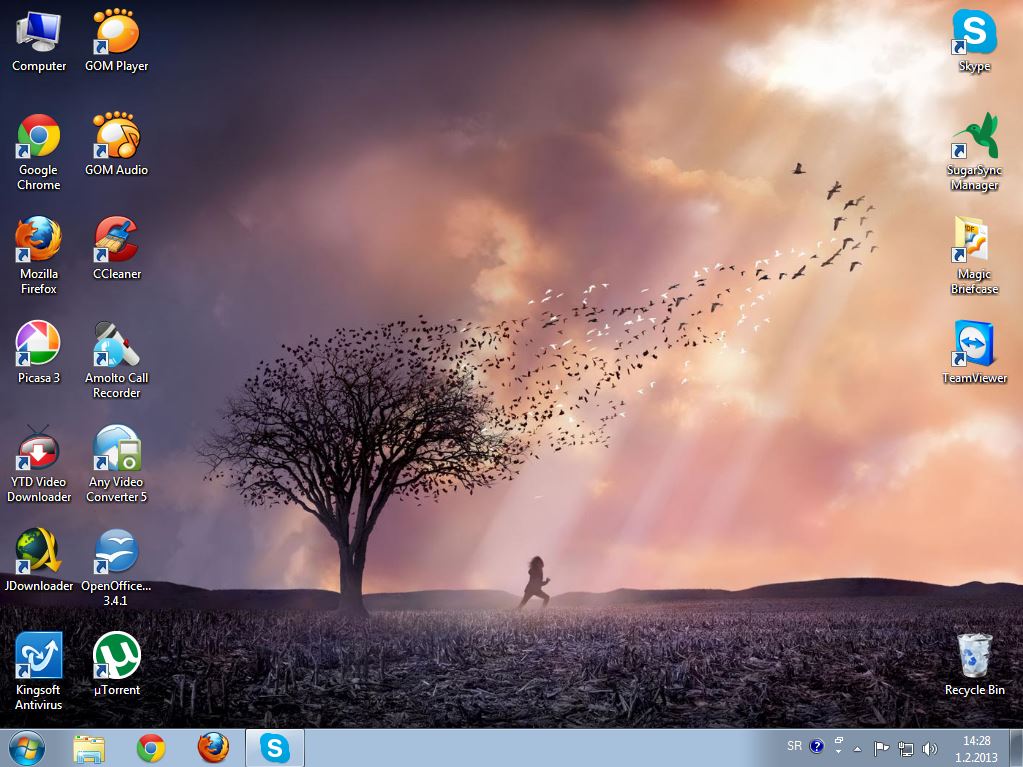The width and height of the screenshot is (1023, 767).
Task: Select the JDownloader desktop icon
Action: [38, 560]
